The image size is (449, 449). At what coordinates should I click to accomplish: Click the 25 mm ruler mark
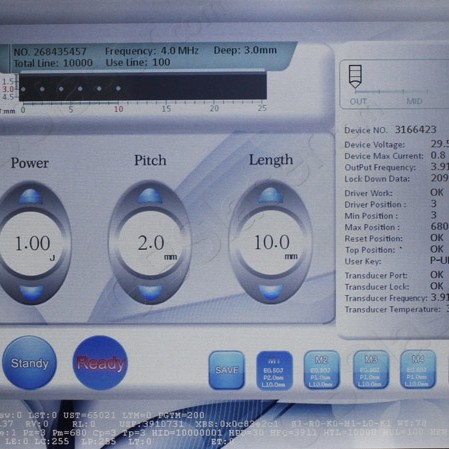point(262,108)
